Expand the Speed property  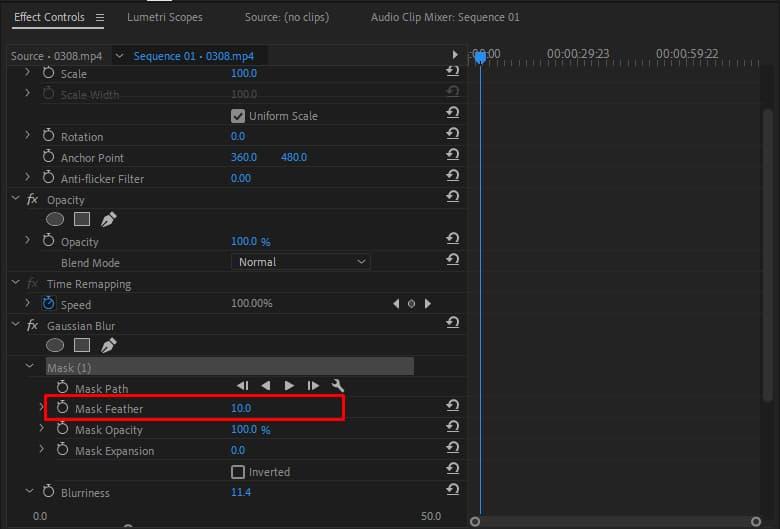pos(27,304)
